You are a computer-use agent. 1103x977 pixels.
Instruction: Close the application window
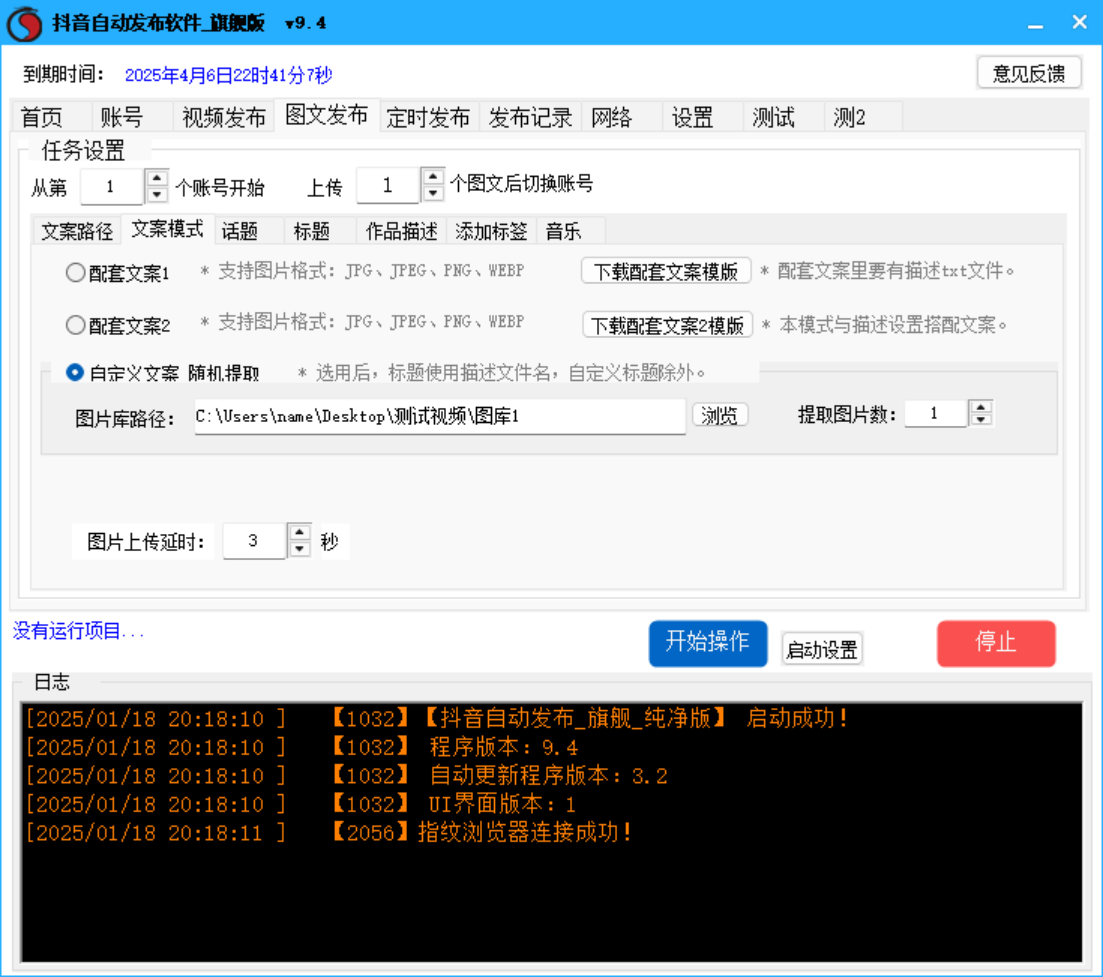[x=1080, y=23]
